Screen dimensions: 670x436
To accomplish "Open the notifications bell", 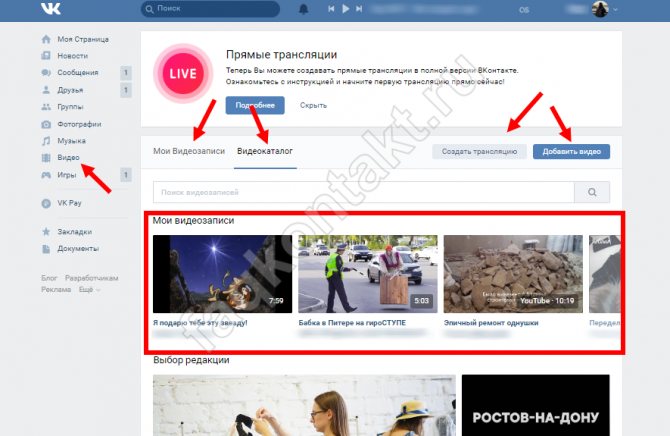I will (x=303, y=9).
